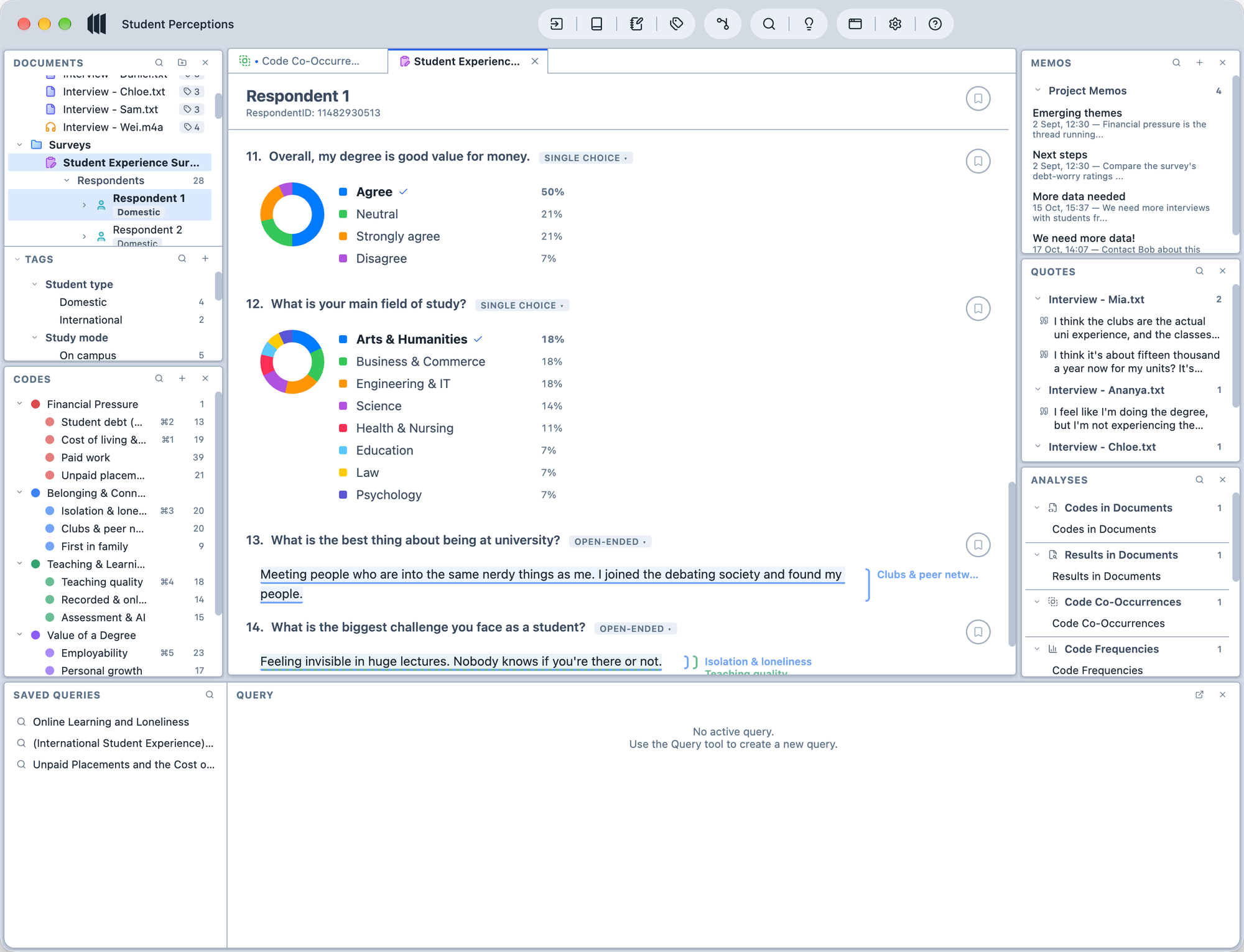
Task: Collapse Project Memos section
Action: coord(1037,91)
